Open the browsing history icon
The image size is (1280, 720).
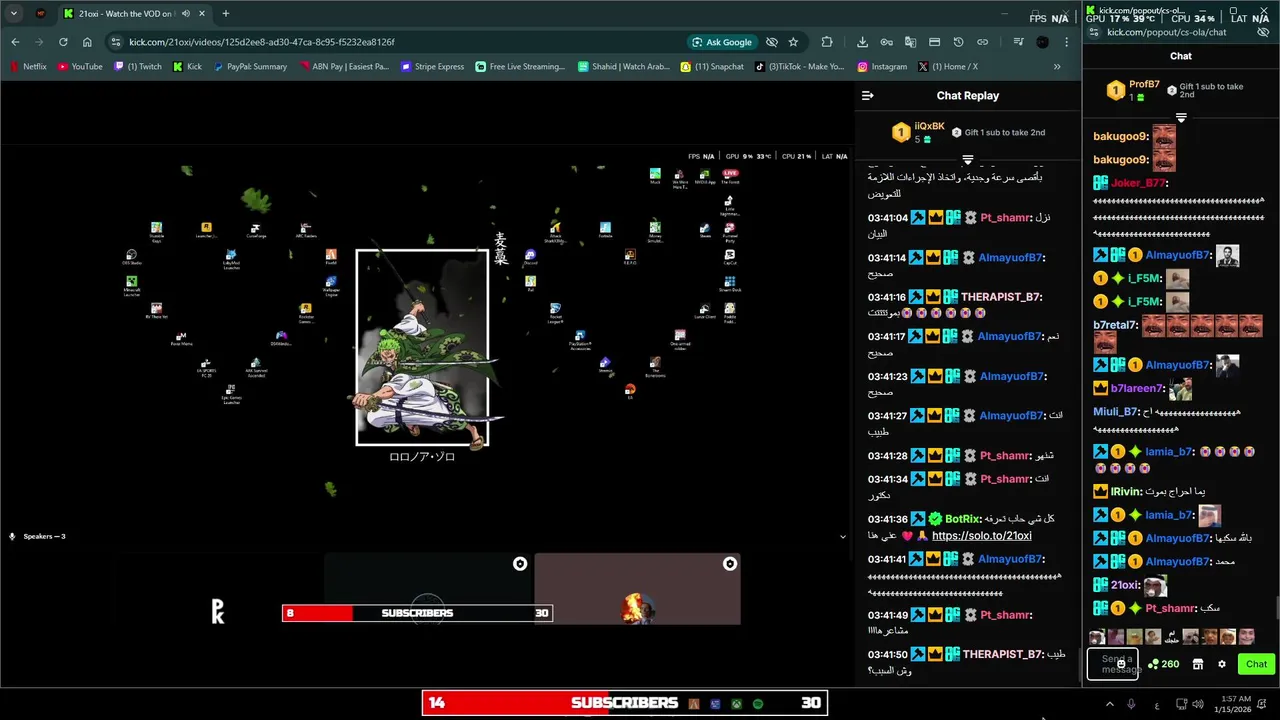958,42
